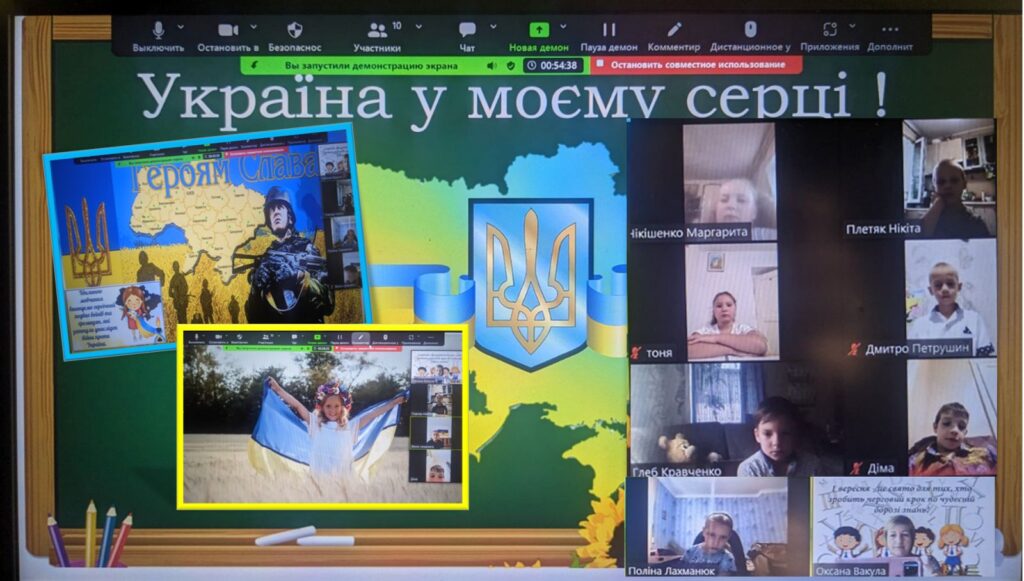Expand the chat options arrow
1024x581 pixels.
pyautogui.click(x=493, y=27)
